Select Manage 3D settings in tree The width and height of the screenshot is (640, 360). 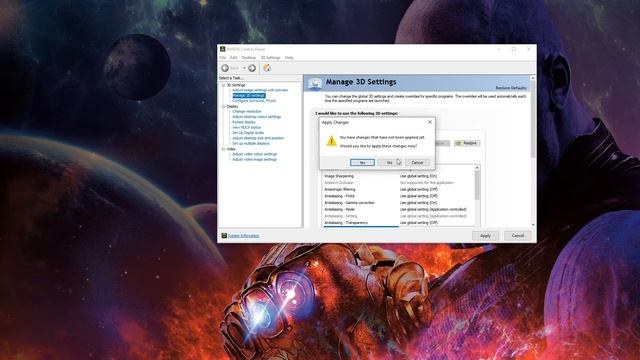tap(249, 96)
